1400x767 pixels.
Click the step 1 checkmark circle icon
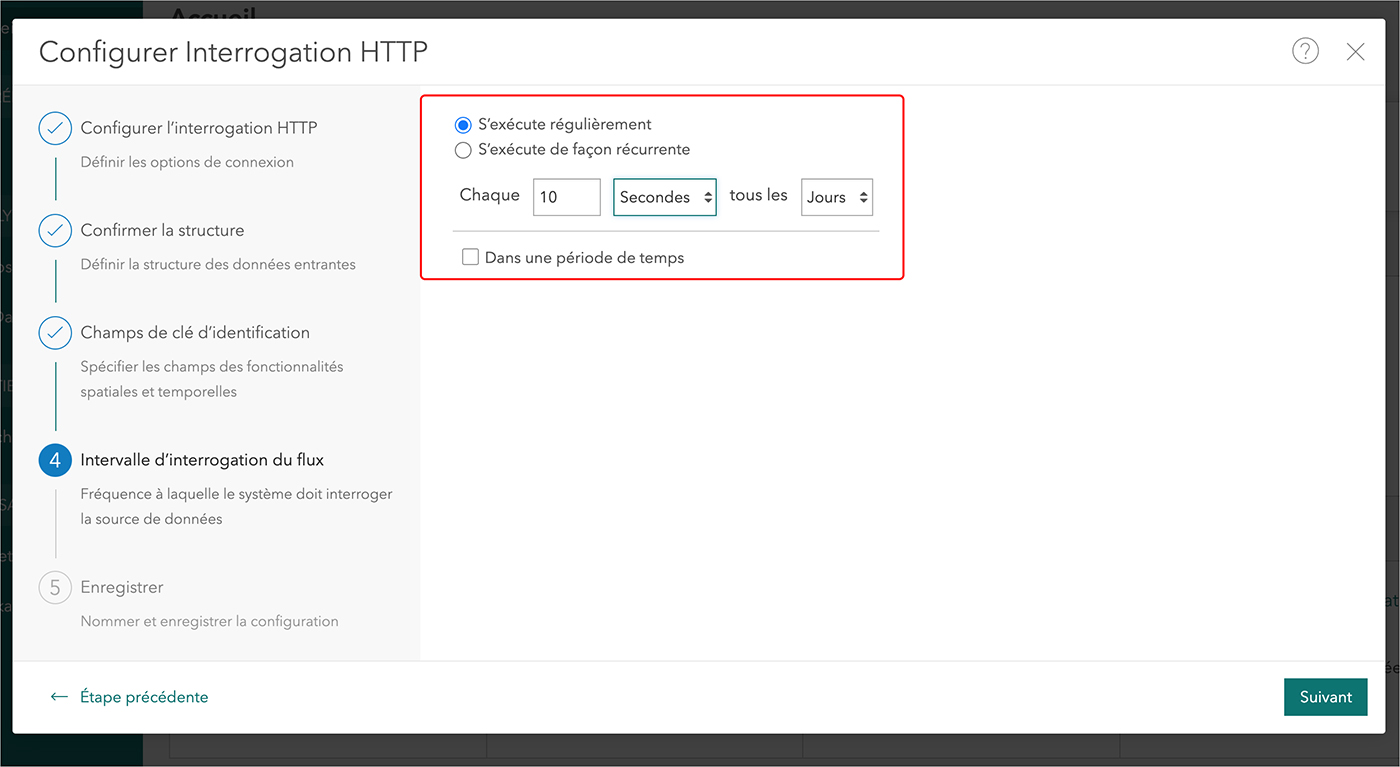click(55, 128)
